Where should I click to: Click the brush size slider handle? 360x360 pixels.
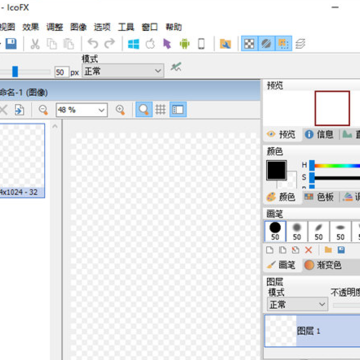(x=15, y=71)
